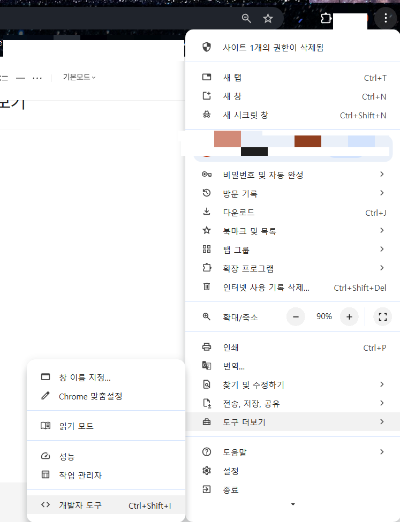The width and height of the screenshot is (400, 522).
Task: Increase zoom with the plus button
Action: pyautogui.click(x=349, y=317)
